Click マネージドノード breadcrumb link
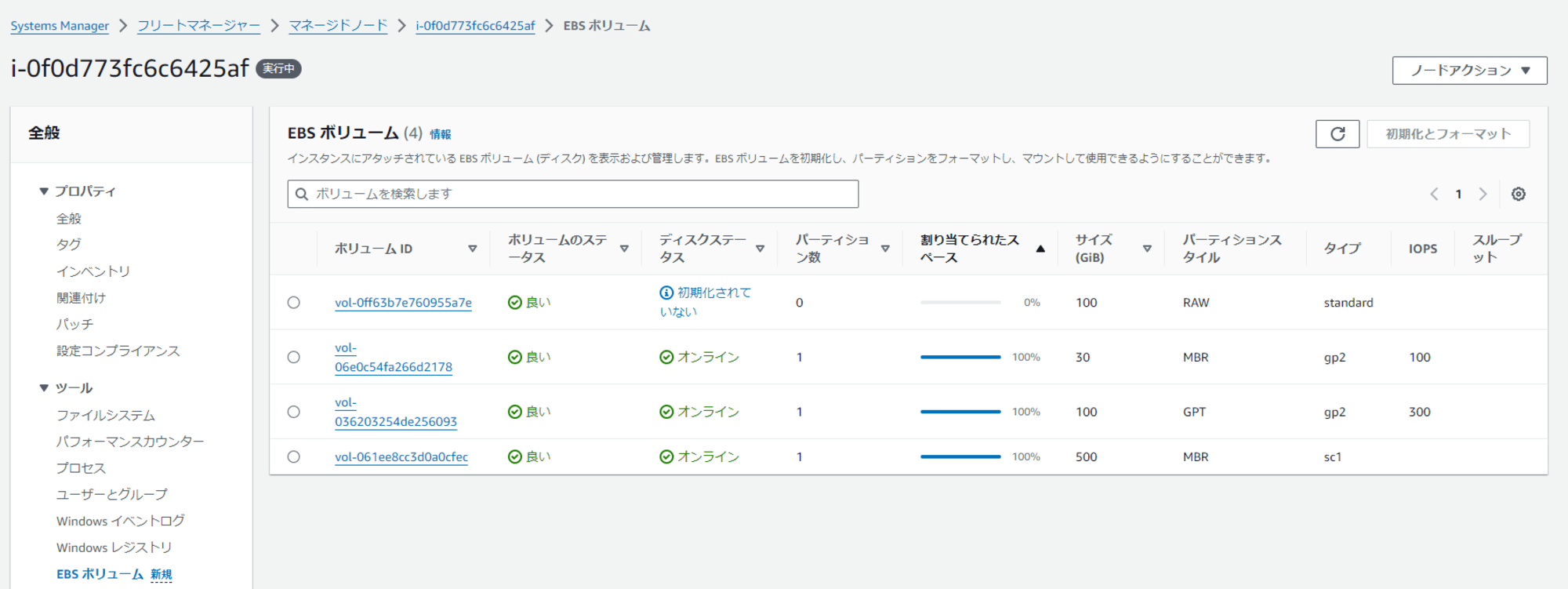Image resolution: width=1568 pixels, height=589 pixels. pyautogui.click(x=339, y=26)
